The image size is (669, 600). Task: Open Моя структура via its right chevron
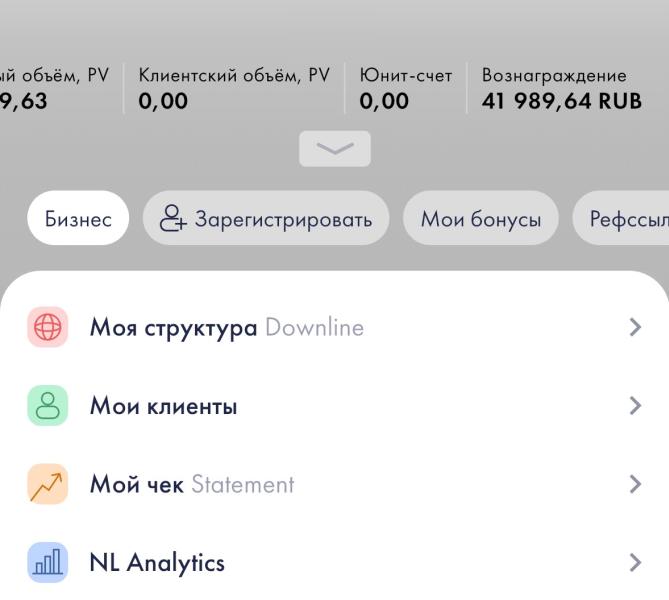tap(635, 327)
